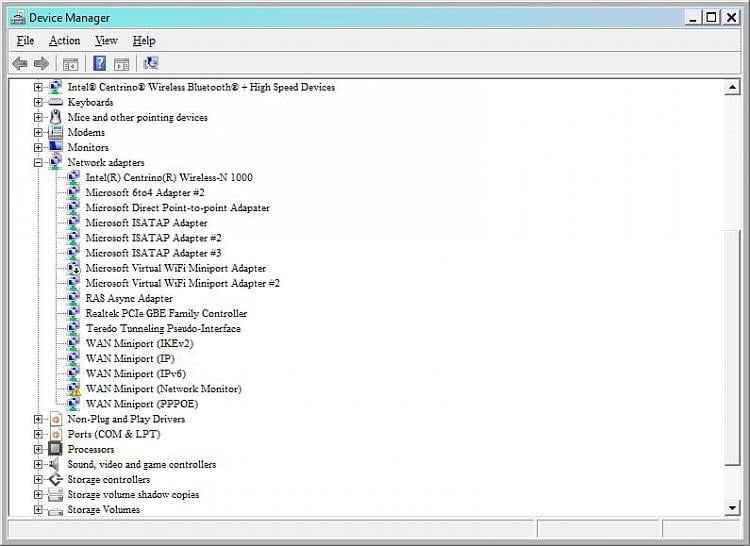Click the Processors chip icon
Image resolution: width=750 pixels, height=546 pixels.
[x=55, y=449]
